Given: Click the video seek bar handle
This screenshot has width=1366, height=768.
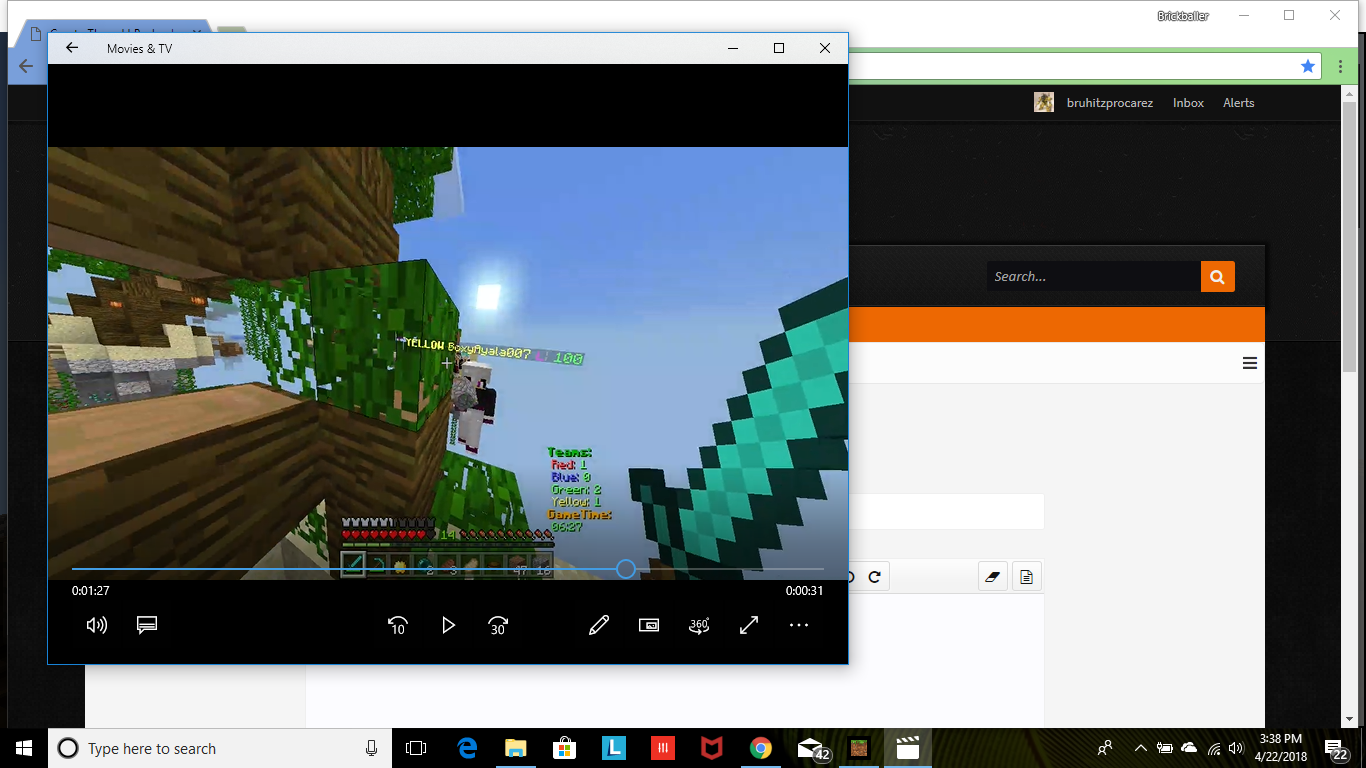Looking at the screenshot, I should 626,569.
